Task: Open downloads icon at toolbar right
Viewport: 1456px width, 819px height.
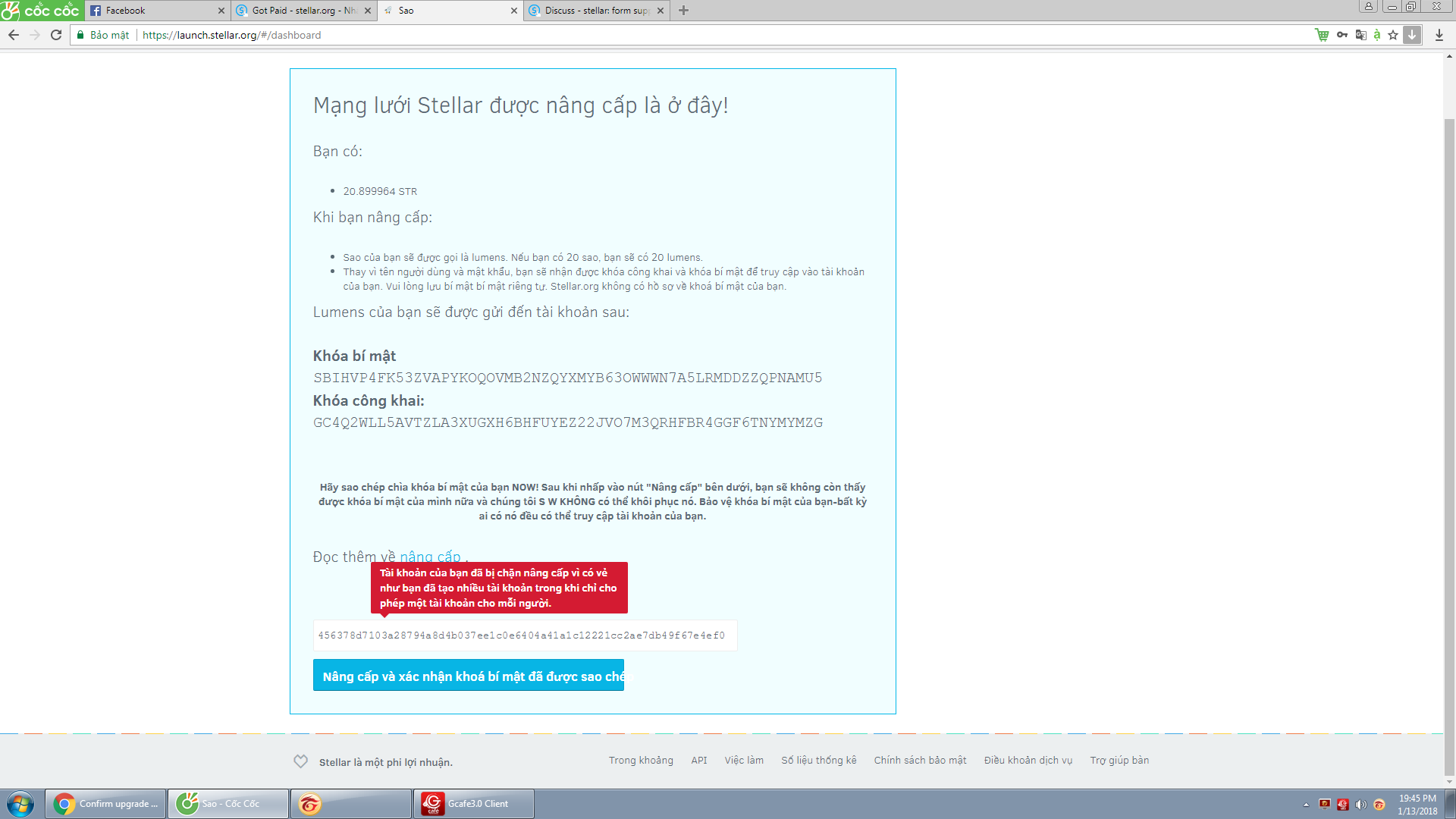Action: click(1439, 35)
